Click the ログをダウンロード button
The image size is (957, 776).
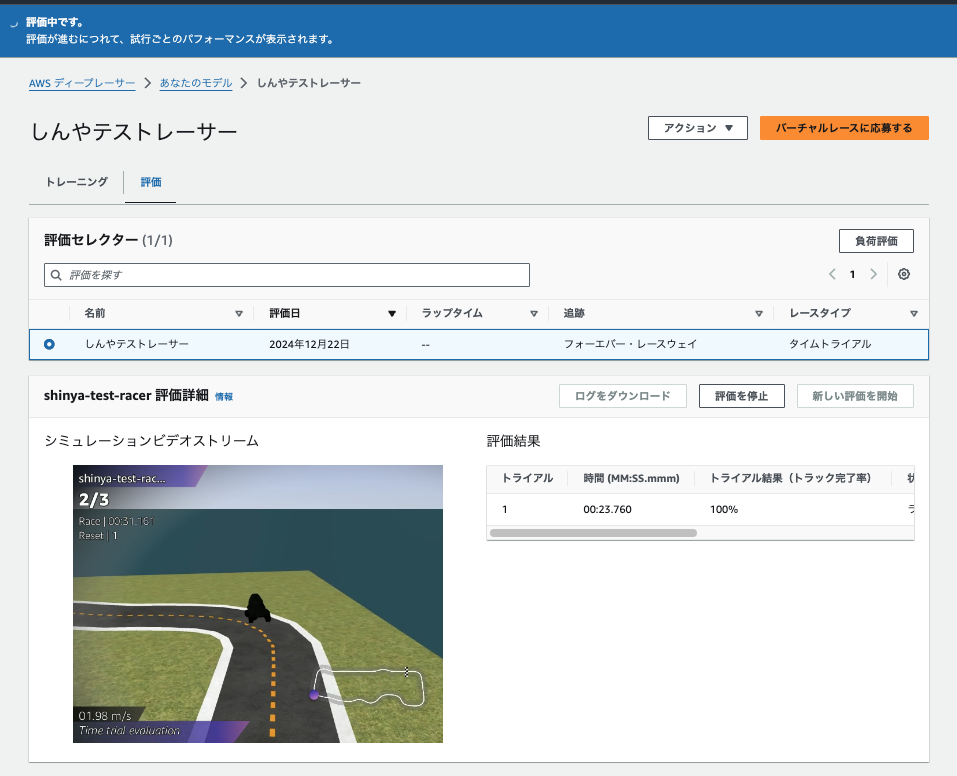pyautogui.click(x=622, y=396)
